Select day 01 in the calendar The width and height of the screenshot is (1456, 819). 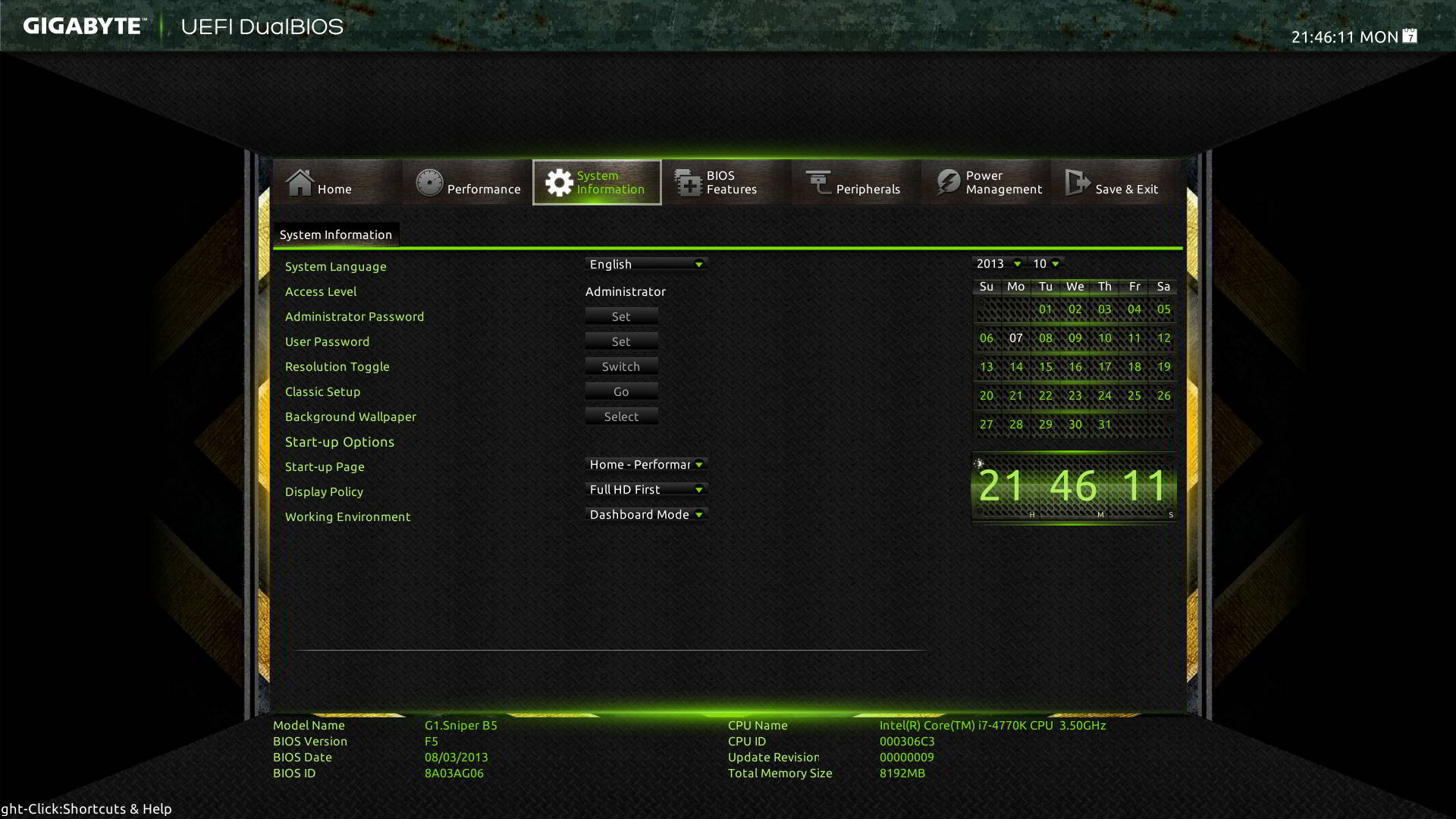pyautogui.click(x=1046, y=309)
